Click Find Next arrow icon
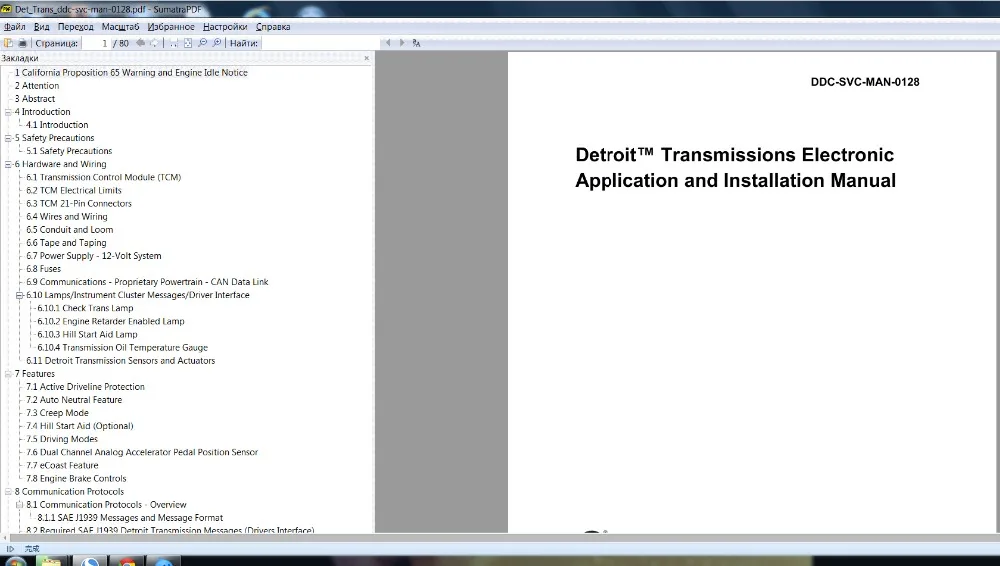Screen dimensions: 1000x566 402,43
